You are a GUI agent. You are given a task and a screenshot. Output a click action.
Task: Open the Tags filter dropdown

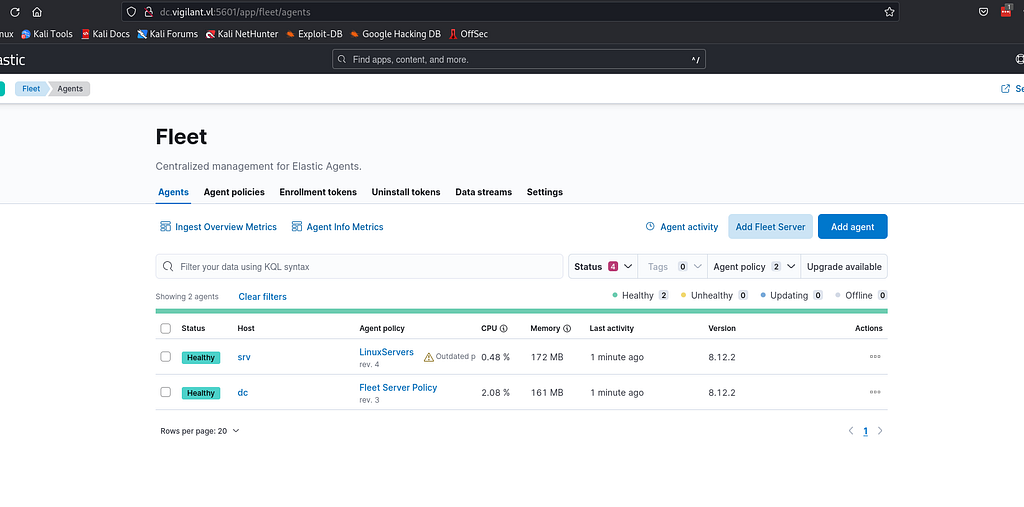click(x=672, y=267)
